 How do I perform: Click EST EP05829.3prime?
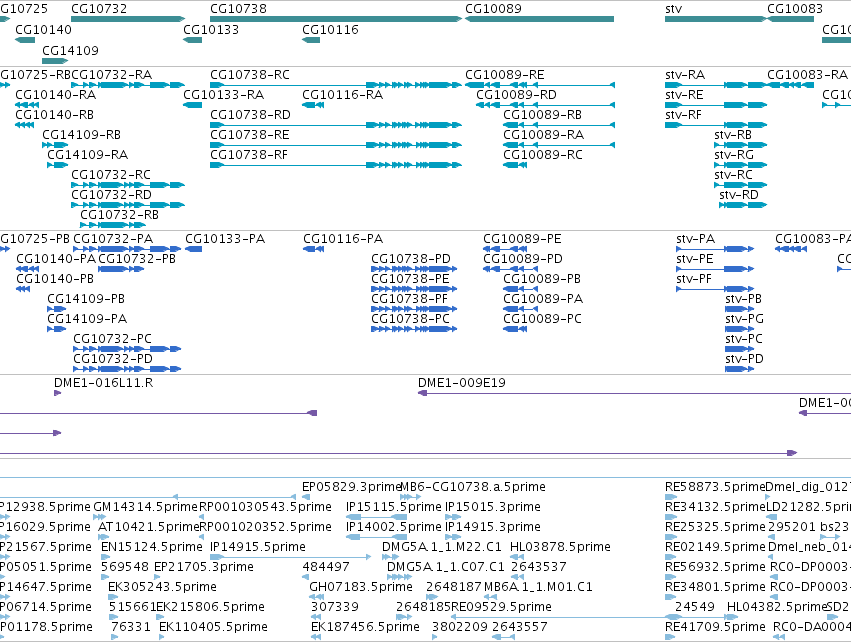pyautogui.click(x=351, y=487)
